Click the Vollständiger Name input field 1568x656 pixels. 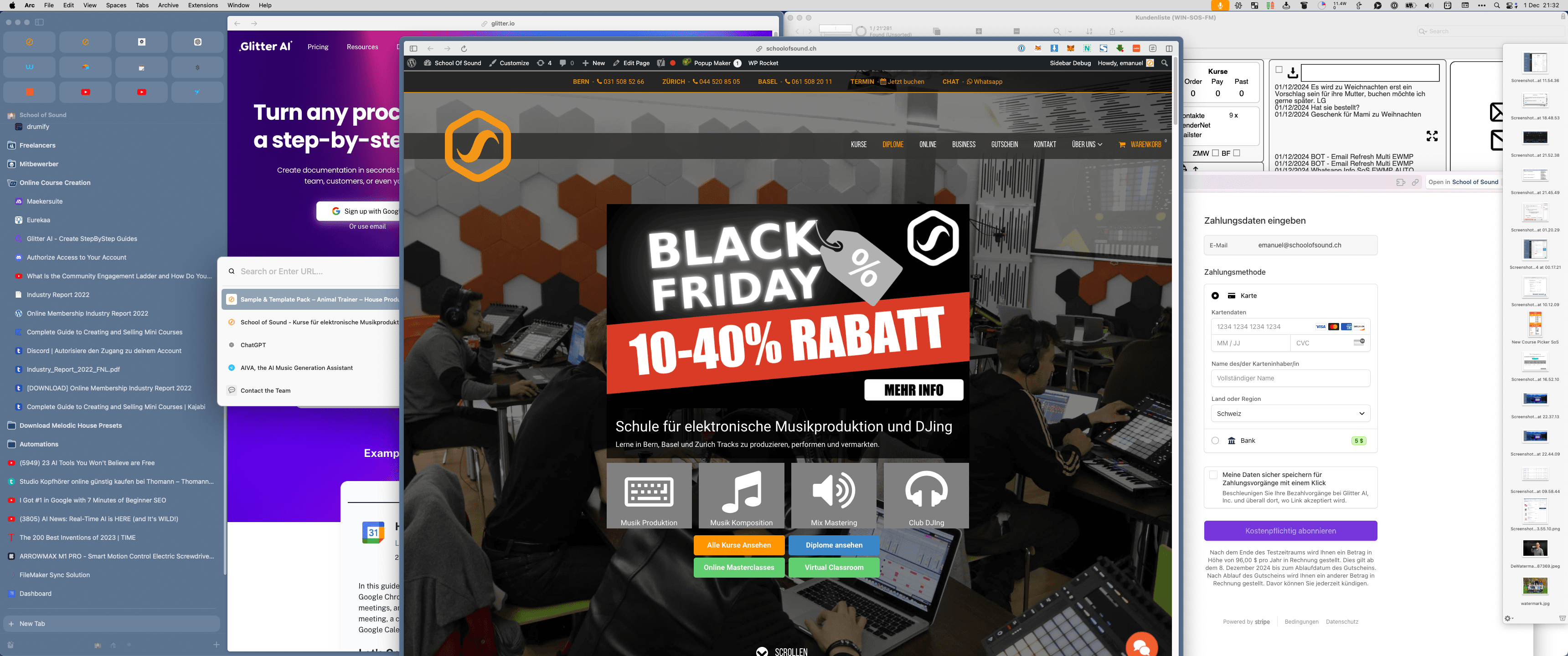[1290, 379]
